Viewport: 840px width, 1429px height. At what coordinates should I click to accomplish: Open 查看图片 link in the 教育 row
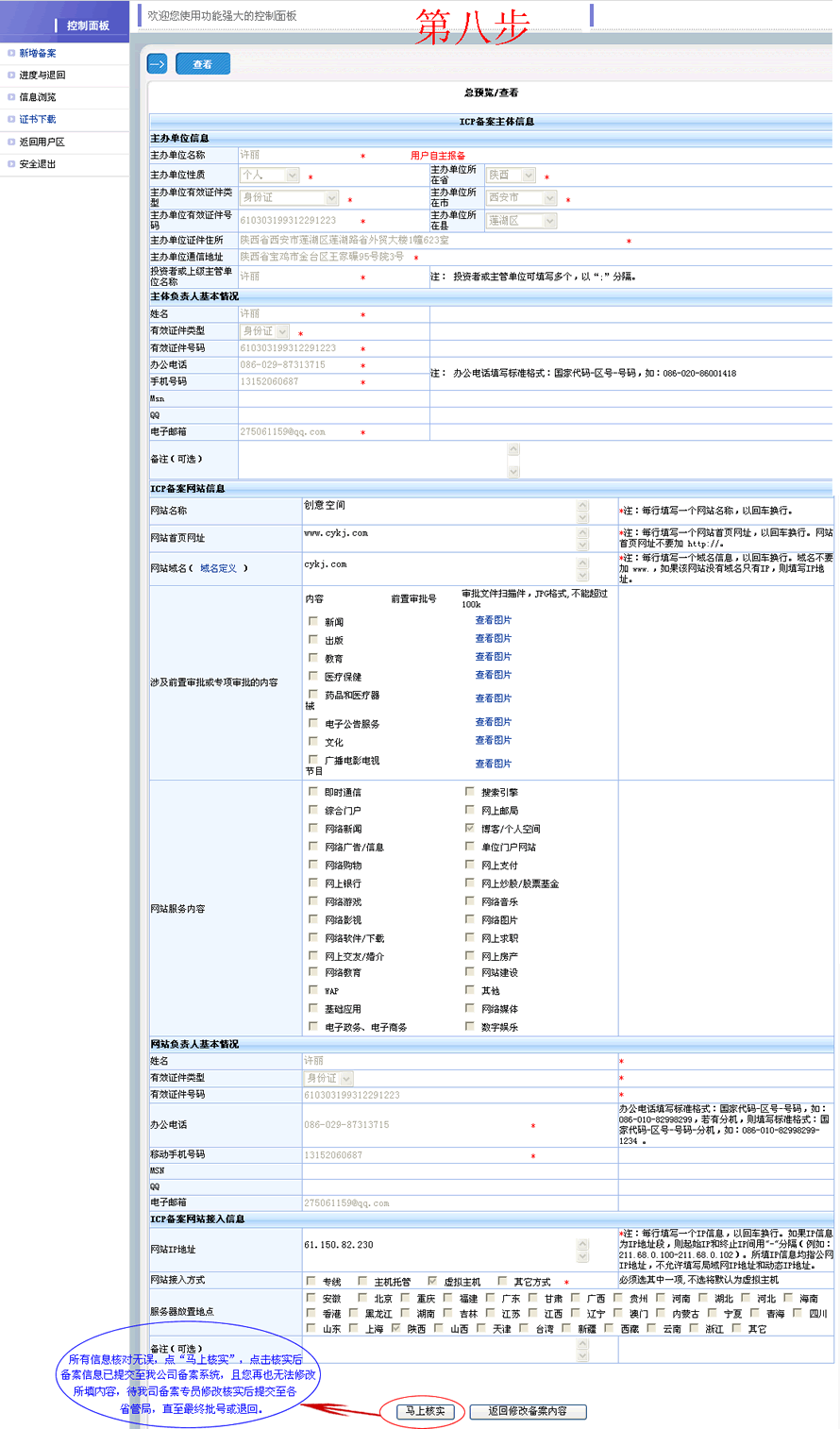[x=493, y=656]
